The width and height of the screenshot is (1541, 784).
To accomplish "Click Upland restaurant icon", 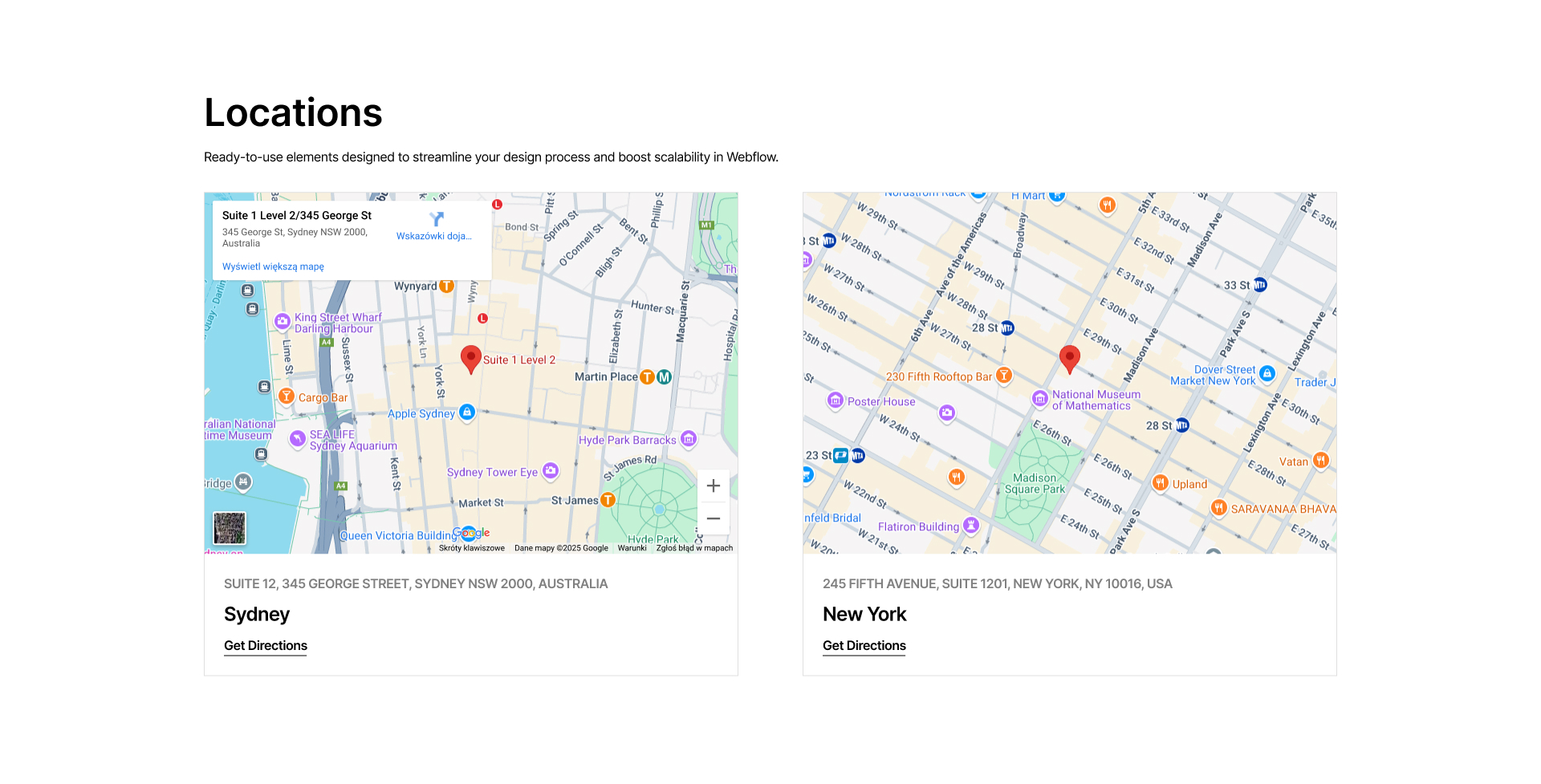I will click(x=1161, y=483).
